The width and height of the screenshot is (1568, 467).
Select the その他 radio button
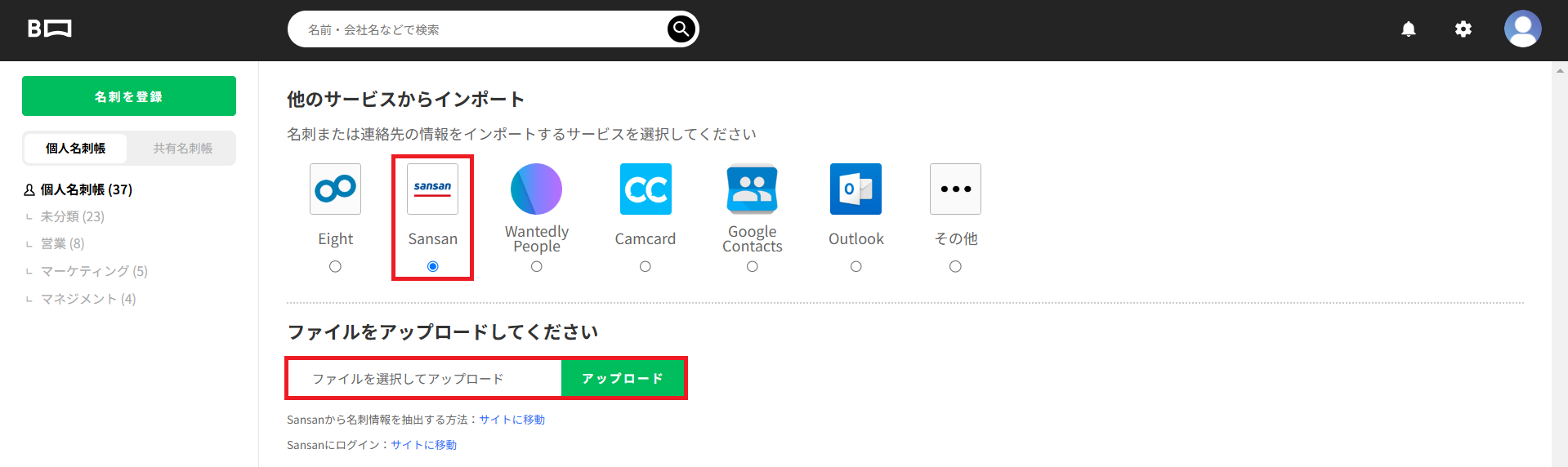click(x=955, y=266)
